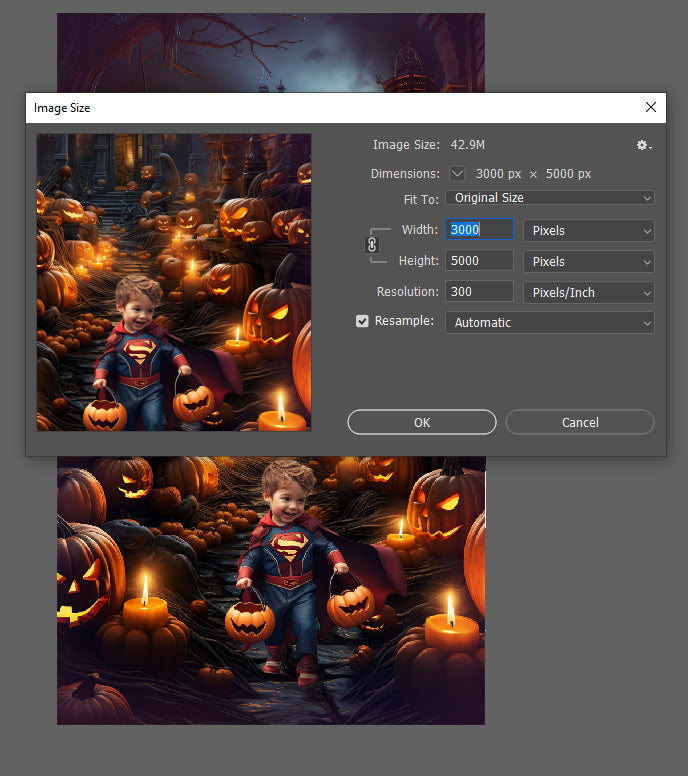The width and height of the screenshot is (688, 776).
Task: Open the Resolution units dropdown
Action: point(589,292)
